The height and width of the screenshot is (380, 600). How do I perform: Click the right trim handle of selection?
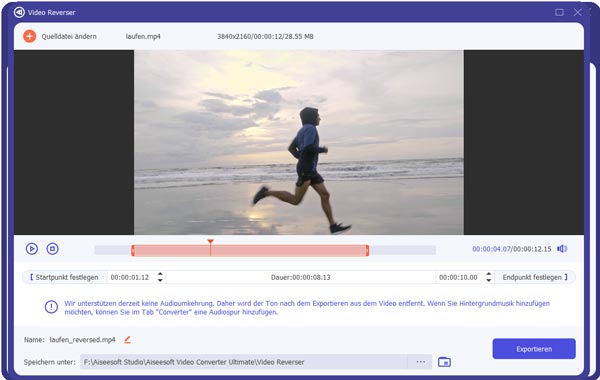(367, 251)
